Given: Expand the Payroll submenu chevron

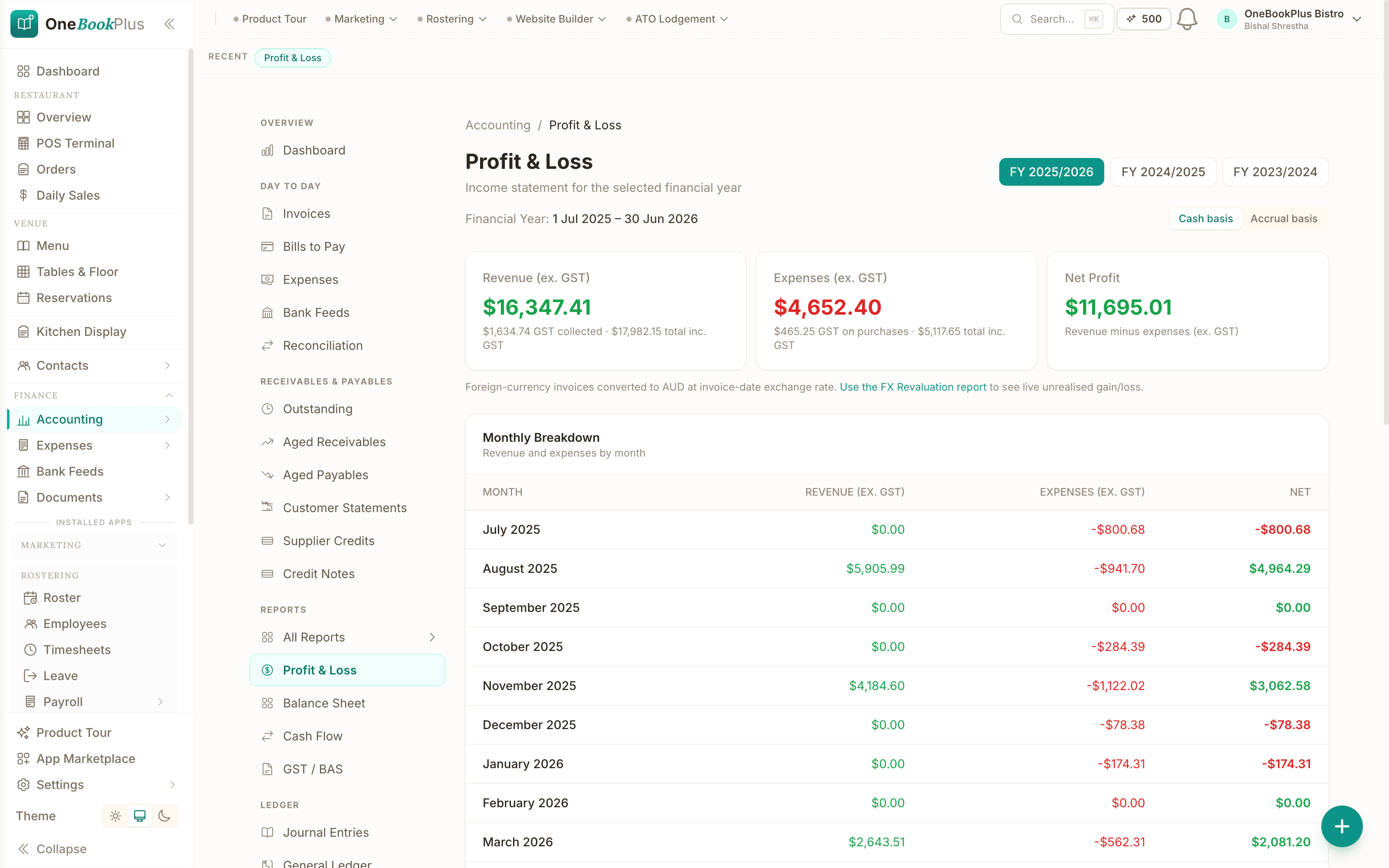Looking at the screenshot, I should [x=160, y=701].
